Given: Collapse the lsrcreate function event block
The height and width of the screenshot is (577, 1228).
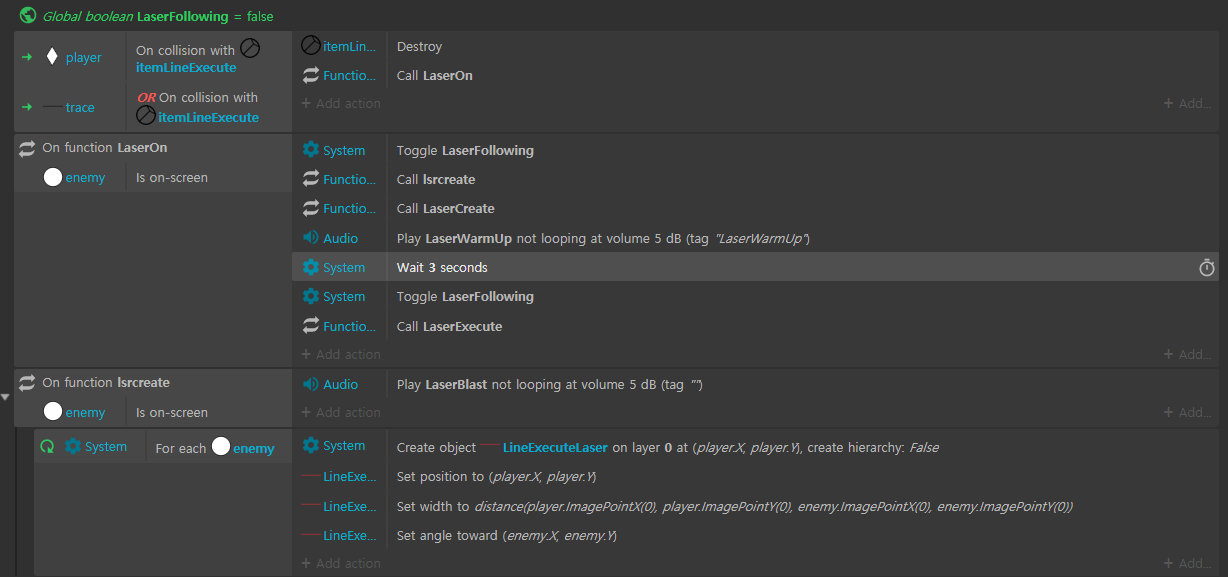Looking at the screenshot, I should pyautogui.click(x=7, y=397).
